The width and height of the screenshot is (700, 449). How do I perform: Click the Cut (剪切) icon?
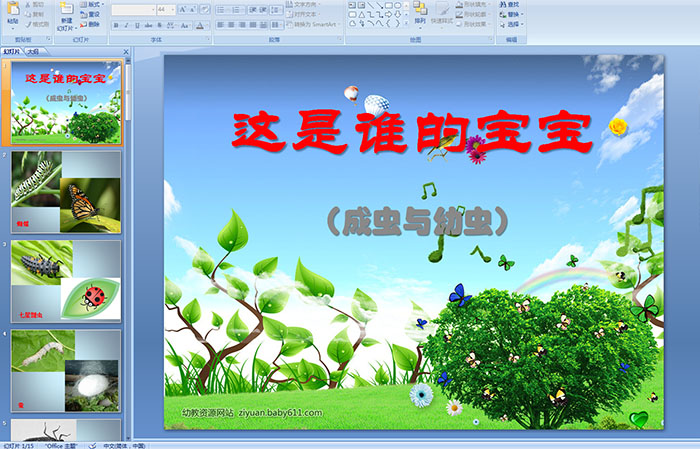point(28,4)
